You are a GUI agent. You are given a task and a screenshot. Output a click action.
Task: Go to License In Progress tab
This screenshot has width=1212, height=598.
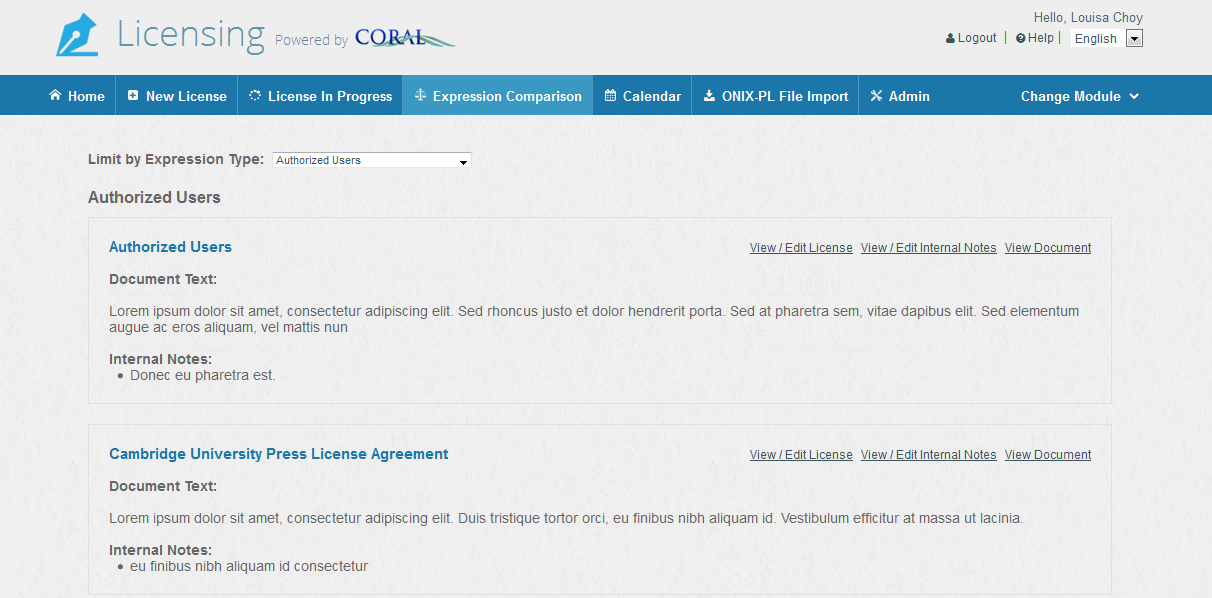320,96
